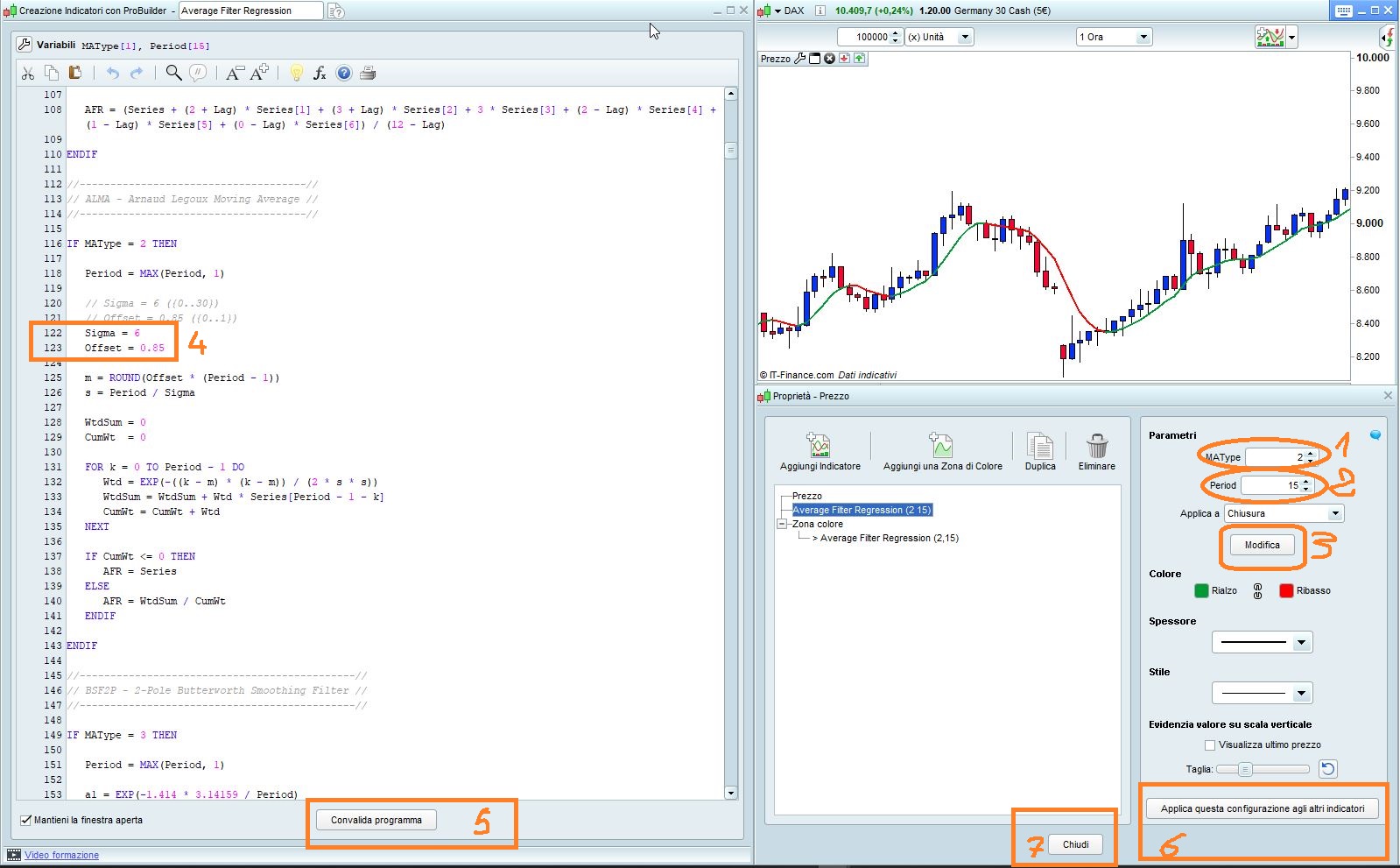1400x868 pixels.
Task: Click the speech bubble icon beside Parametri
Action: 1375,435
